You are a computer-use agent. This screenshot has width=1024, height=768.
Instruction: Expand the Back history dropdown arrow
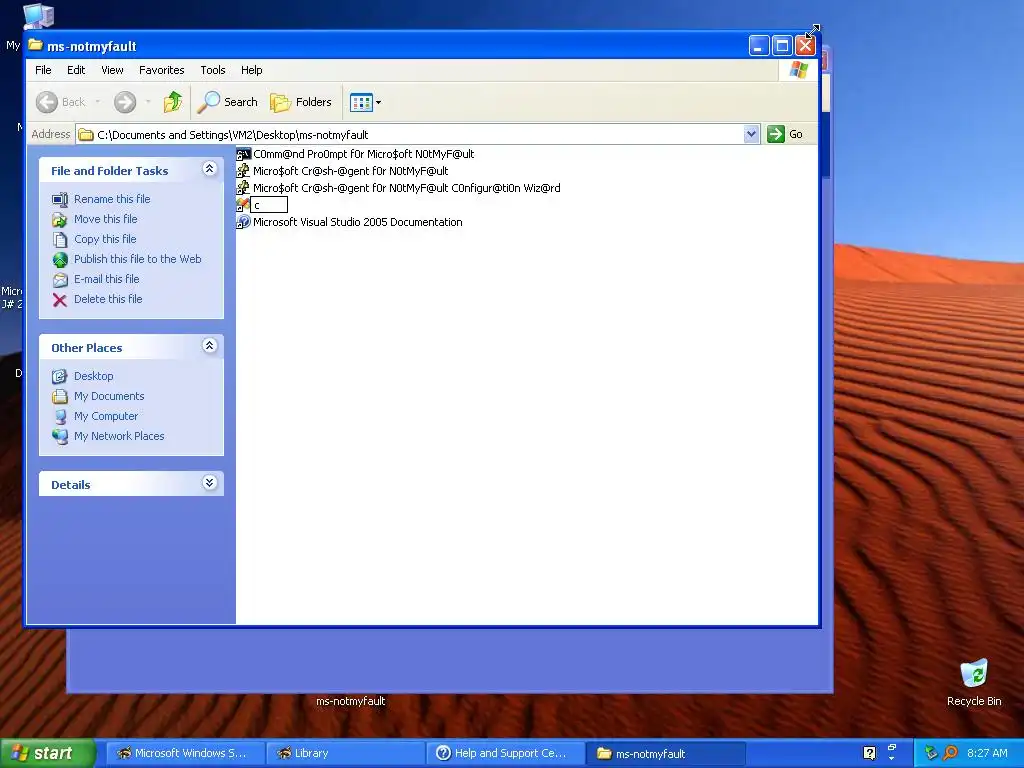tap(98, 102)
